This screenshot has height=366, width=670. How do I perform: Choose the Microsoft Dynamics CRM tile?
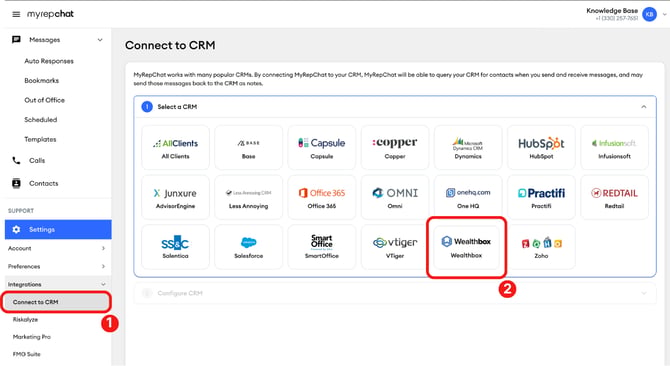tap(468, 147)
